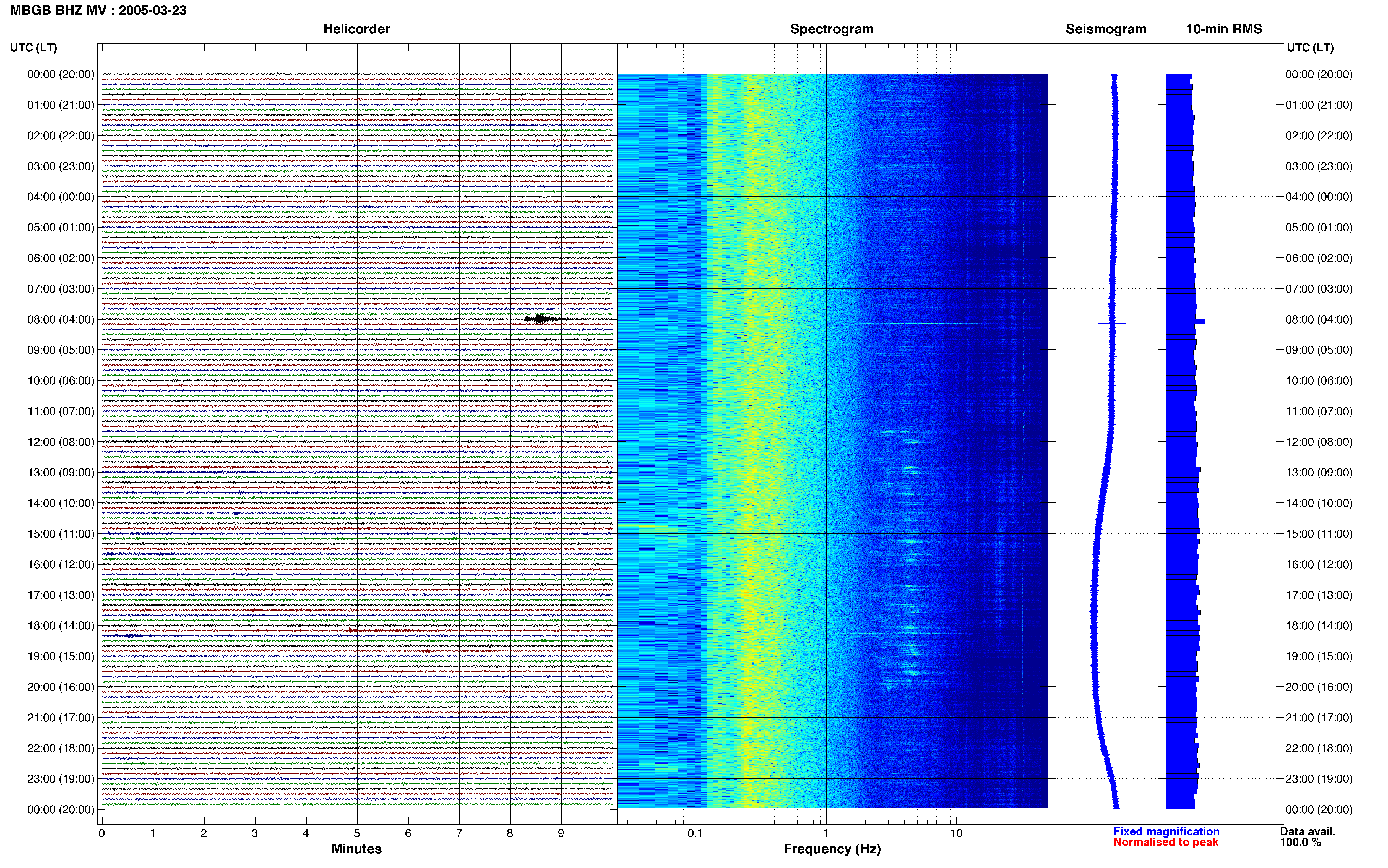Select the 'Seismogram' panel heading
The image size is (1388, 868).
1106,29
